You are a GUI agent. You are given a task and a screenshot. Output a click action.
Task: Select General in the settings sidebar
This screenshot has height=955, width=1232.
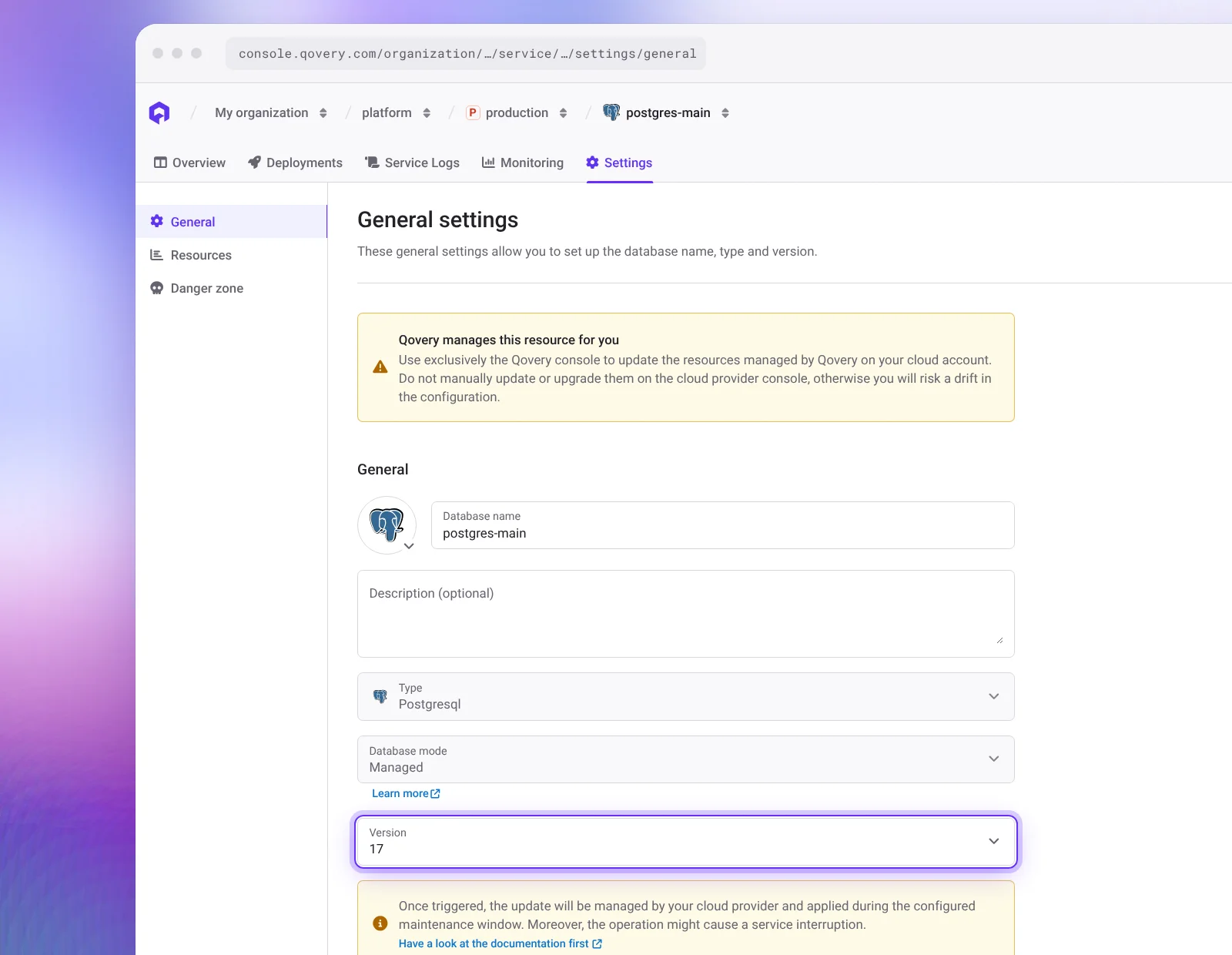click(x=232, y=222)
